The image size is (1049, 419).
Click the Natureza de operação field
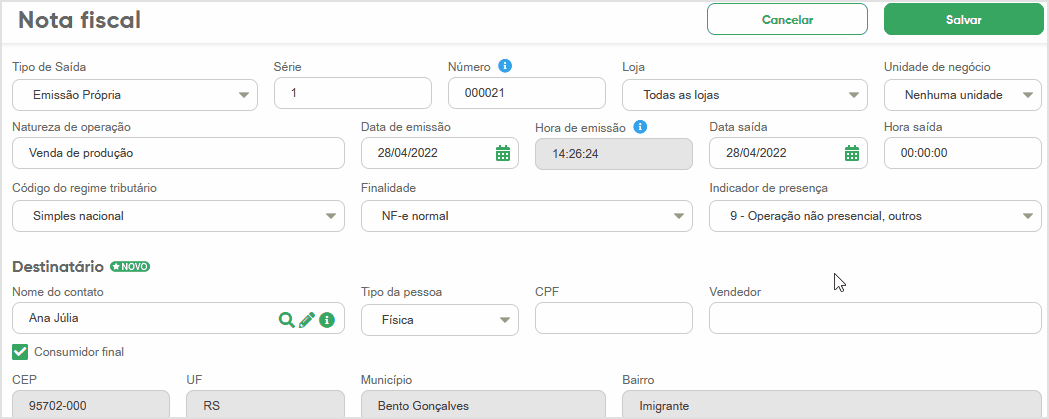[x=178, y=153]
